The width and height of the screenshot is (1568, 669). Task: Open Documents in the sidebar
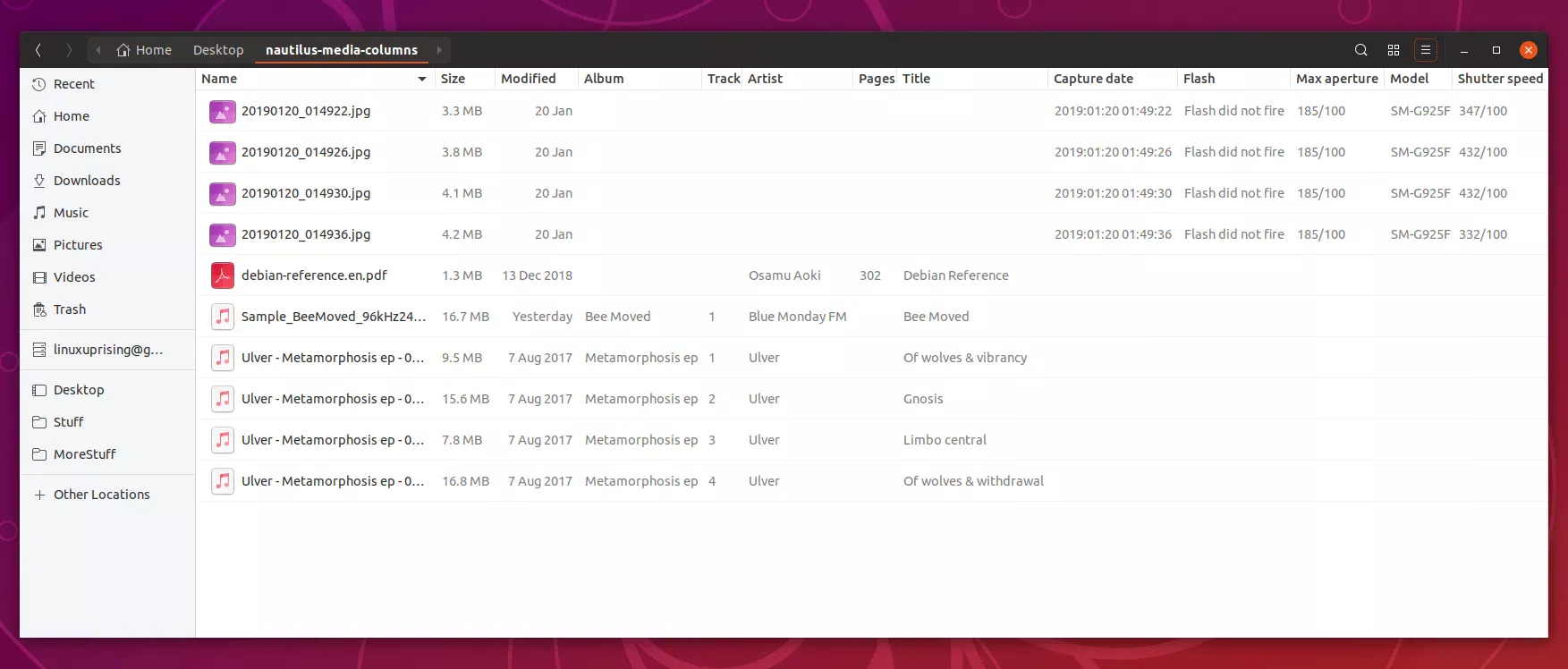pyautogui.click(x=107, y=148)
